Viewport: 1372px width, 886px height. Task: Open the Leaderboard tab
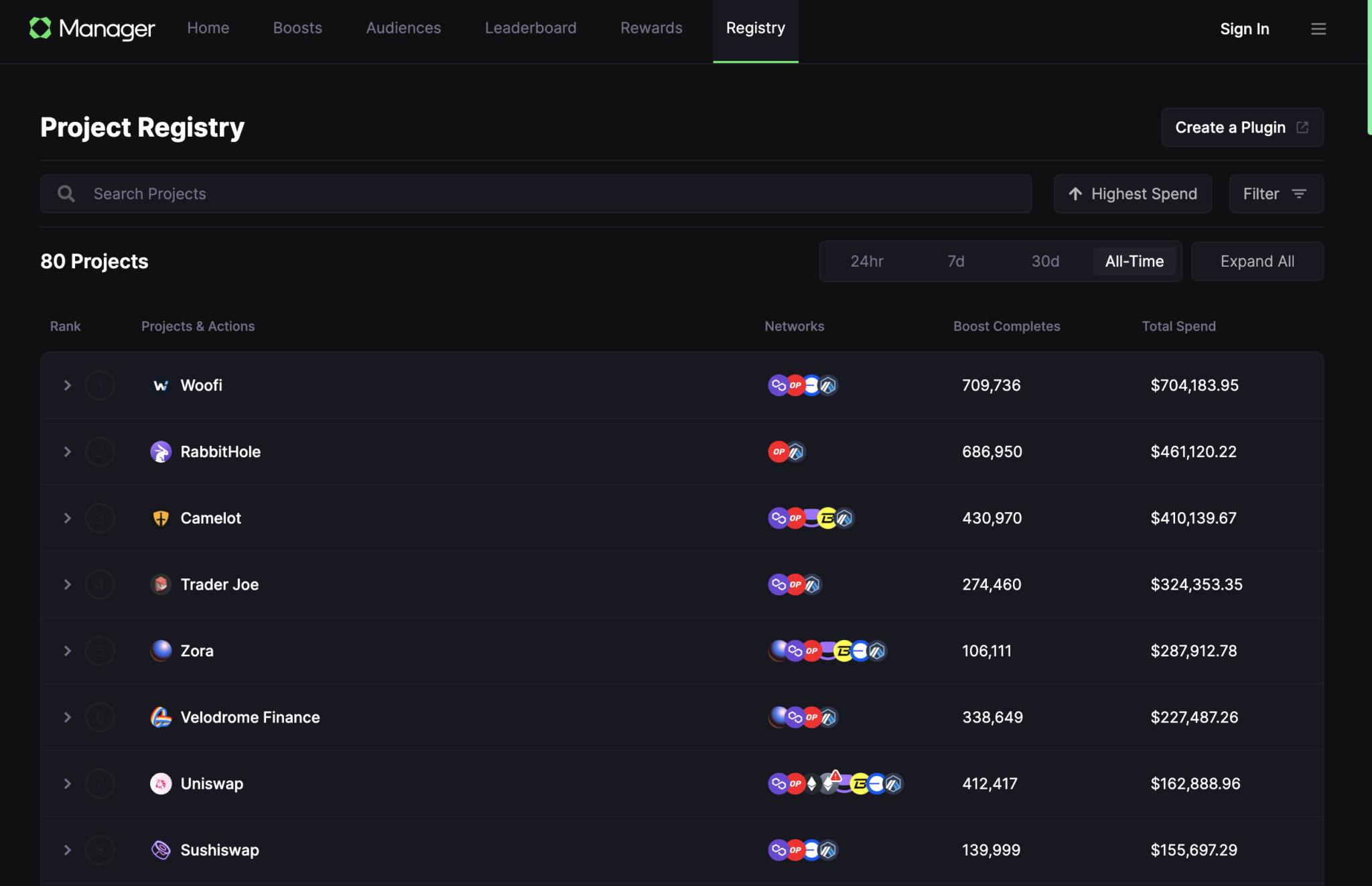[x=530, y=28]
